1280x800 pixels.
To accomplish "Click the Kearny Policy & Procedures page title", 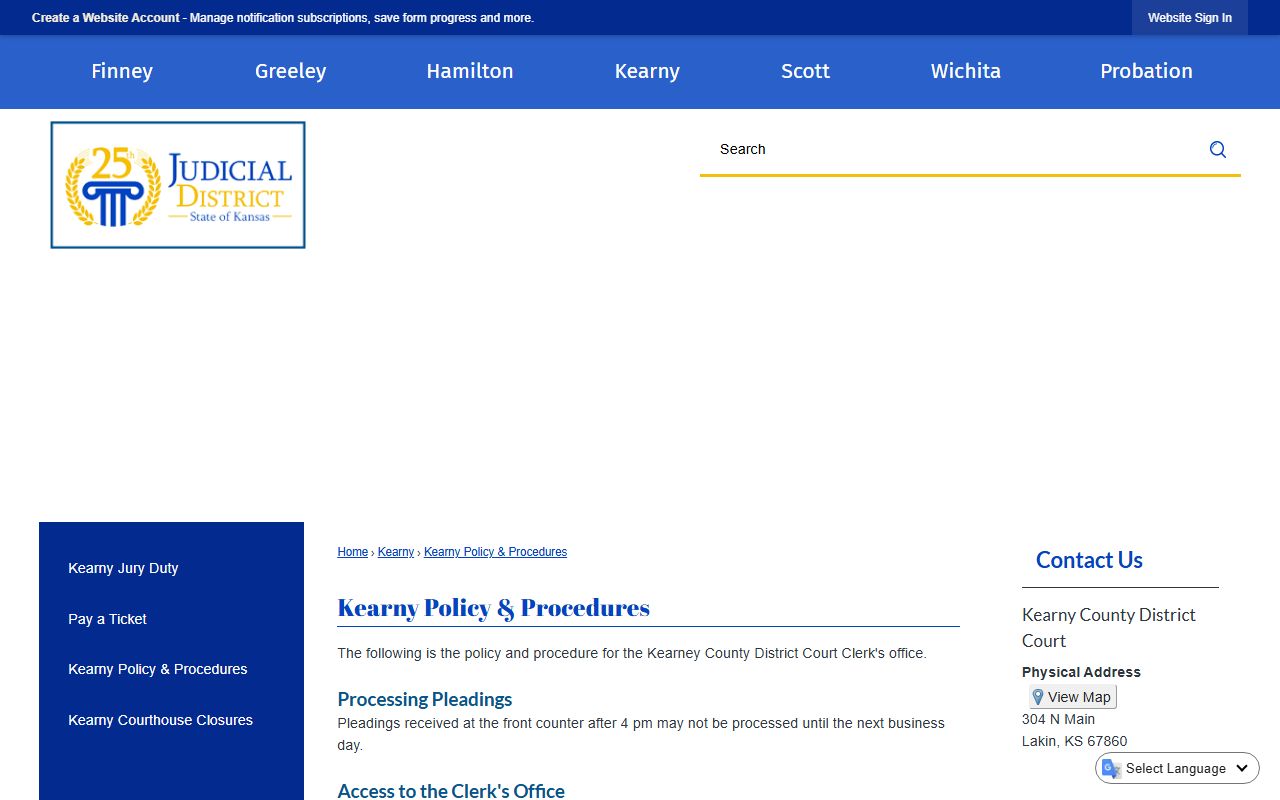I will point(494,607).
